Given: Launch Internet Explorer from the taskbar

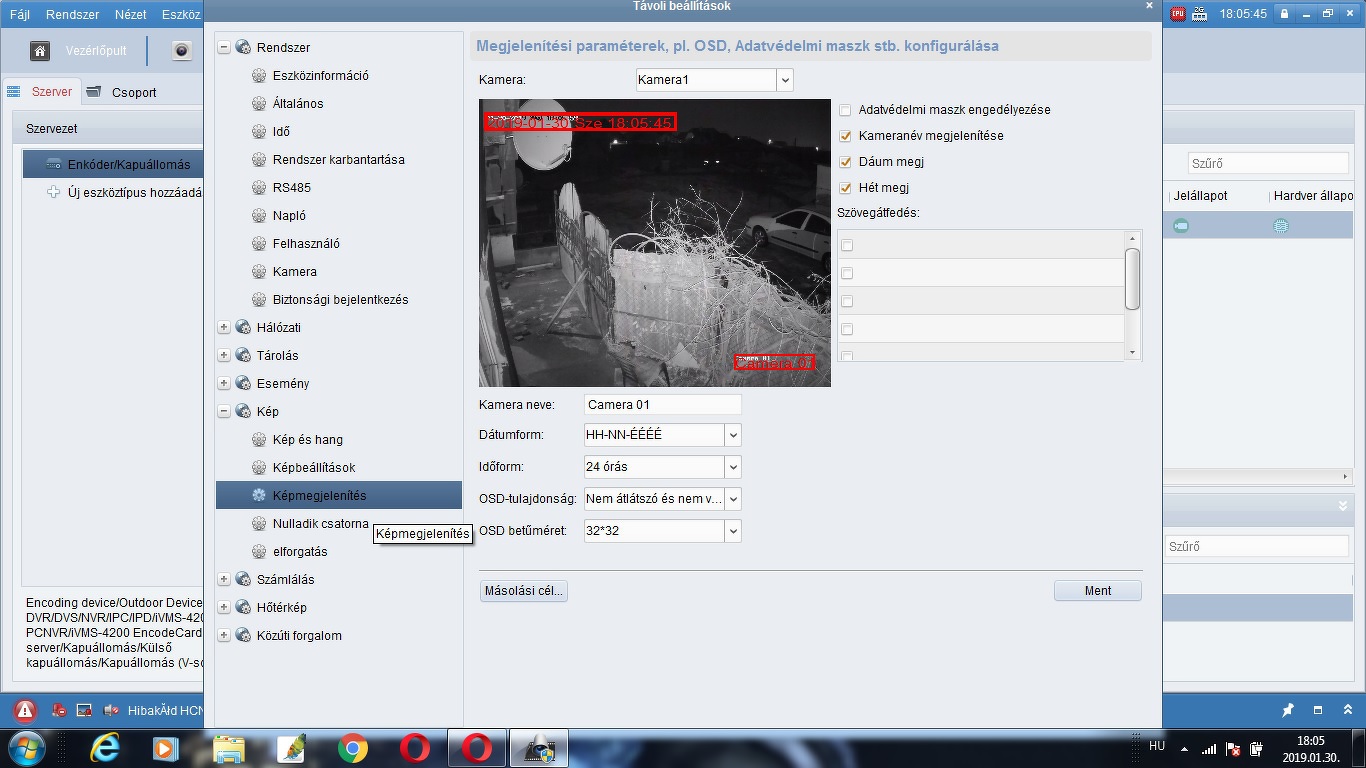Looking at the screenshot, I should [x=104, y=748].
